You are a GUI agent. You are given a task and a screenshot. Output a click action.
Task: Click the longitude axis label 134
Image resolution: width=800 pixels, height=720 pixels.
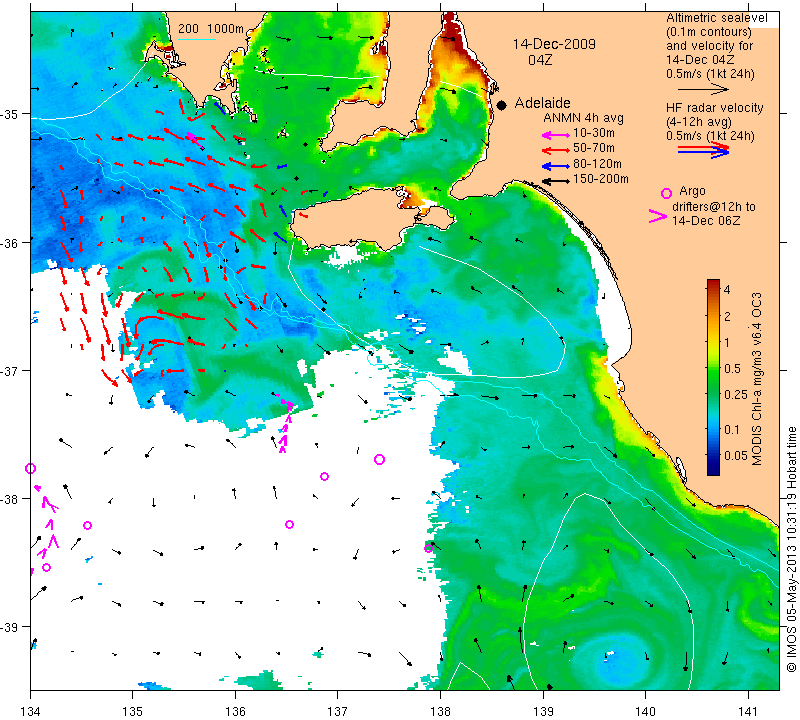(x=31, y=710)
